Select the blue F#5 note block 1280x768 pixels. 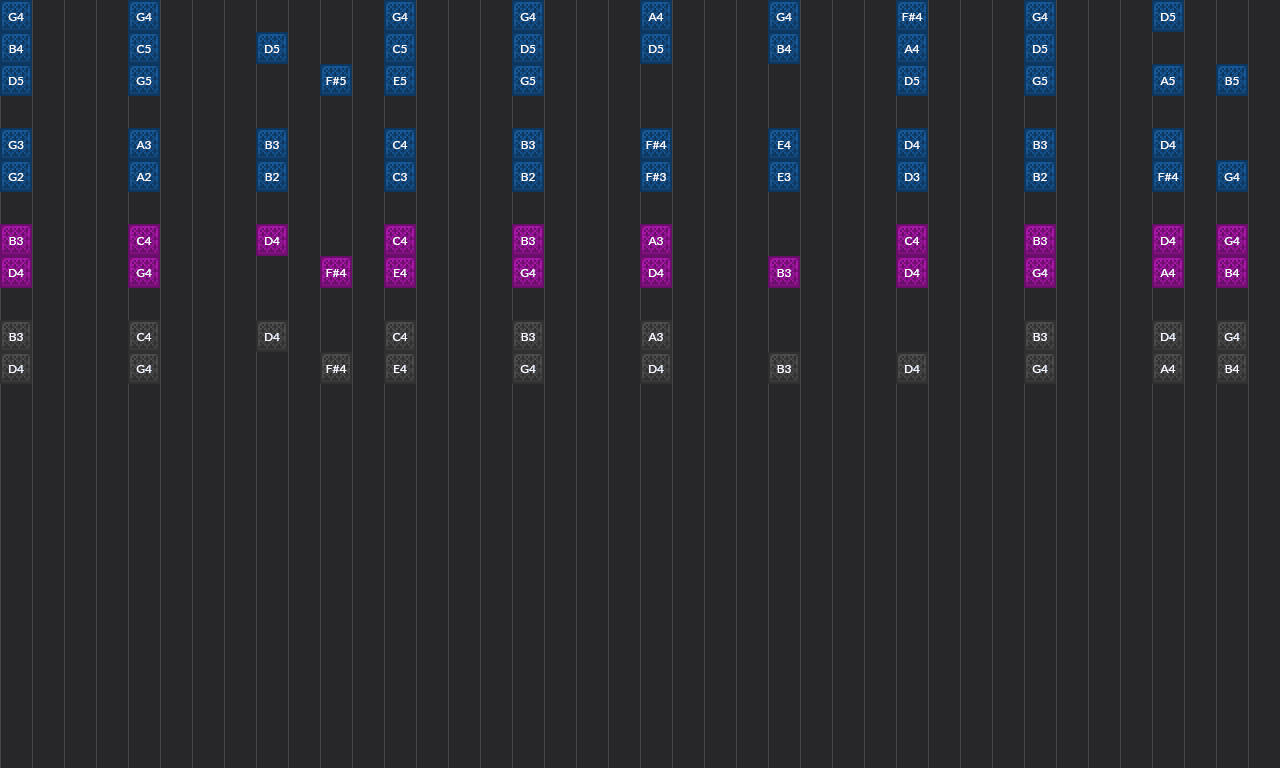pos(336,81)
